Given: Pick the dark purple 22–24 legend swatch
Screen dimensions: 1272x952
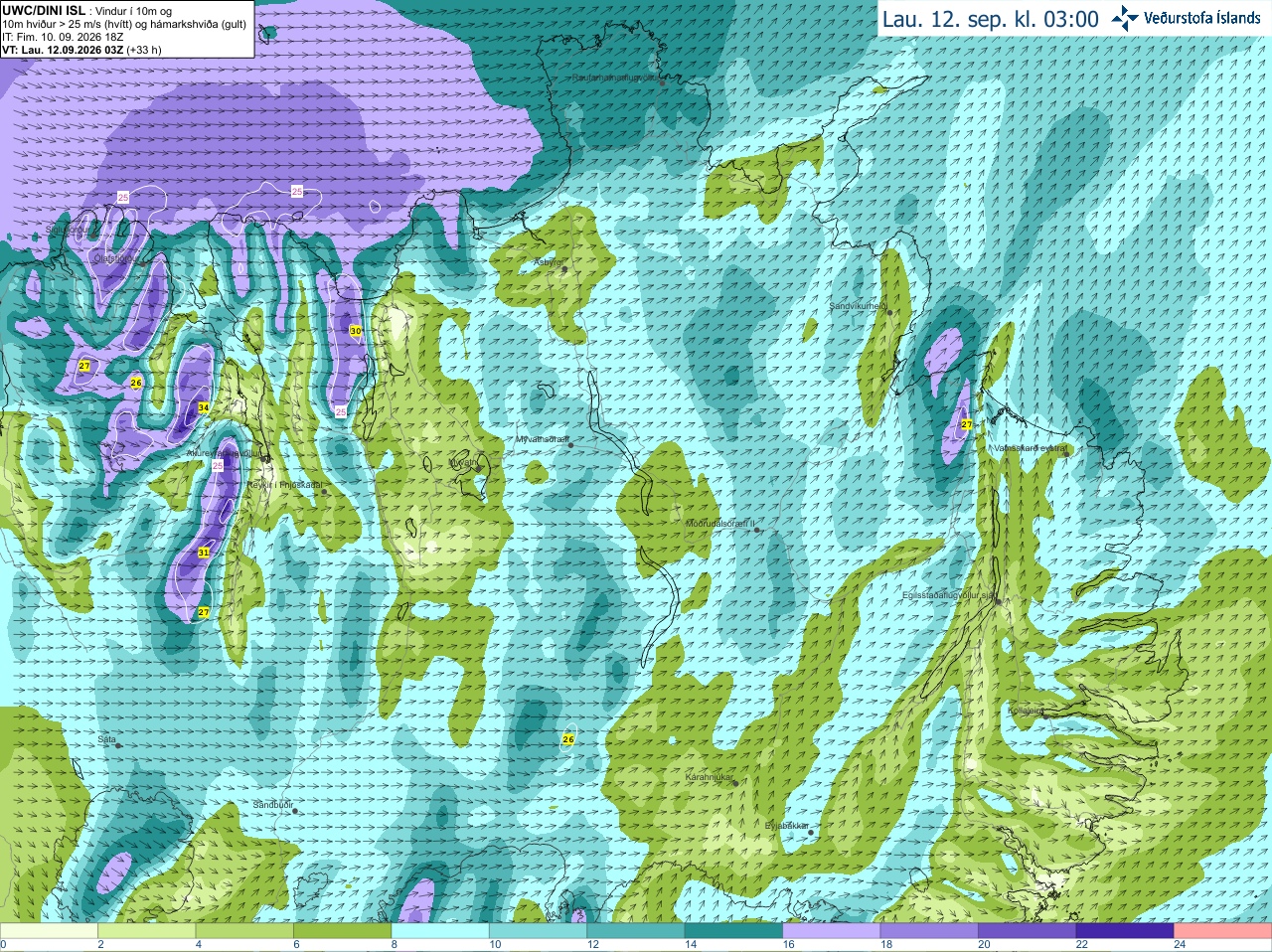Looking at the screenshot, I should [x=1125, y=931].
